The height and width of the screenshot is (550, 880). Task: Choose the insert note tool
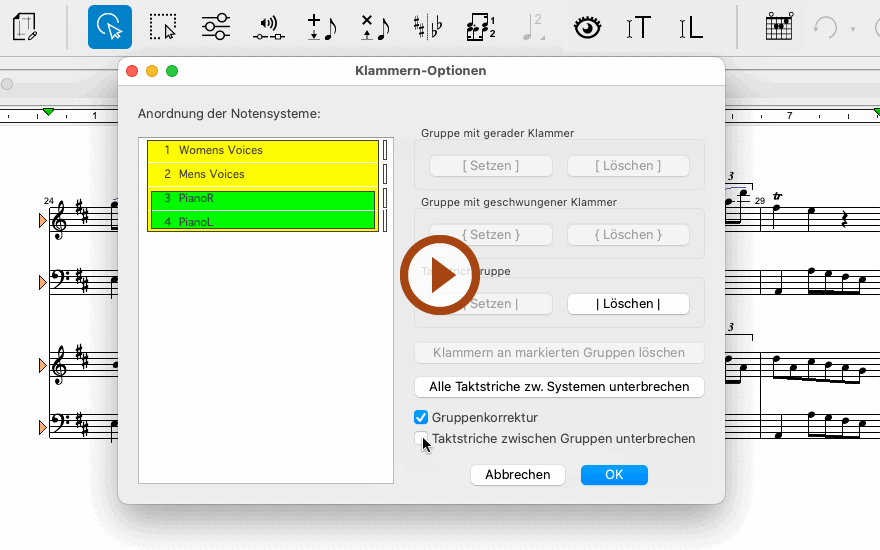coord(321,27)
